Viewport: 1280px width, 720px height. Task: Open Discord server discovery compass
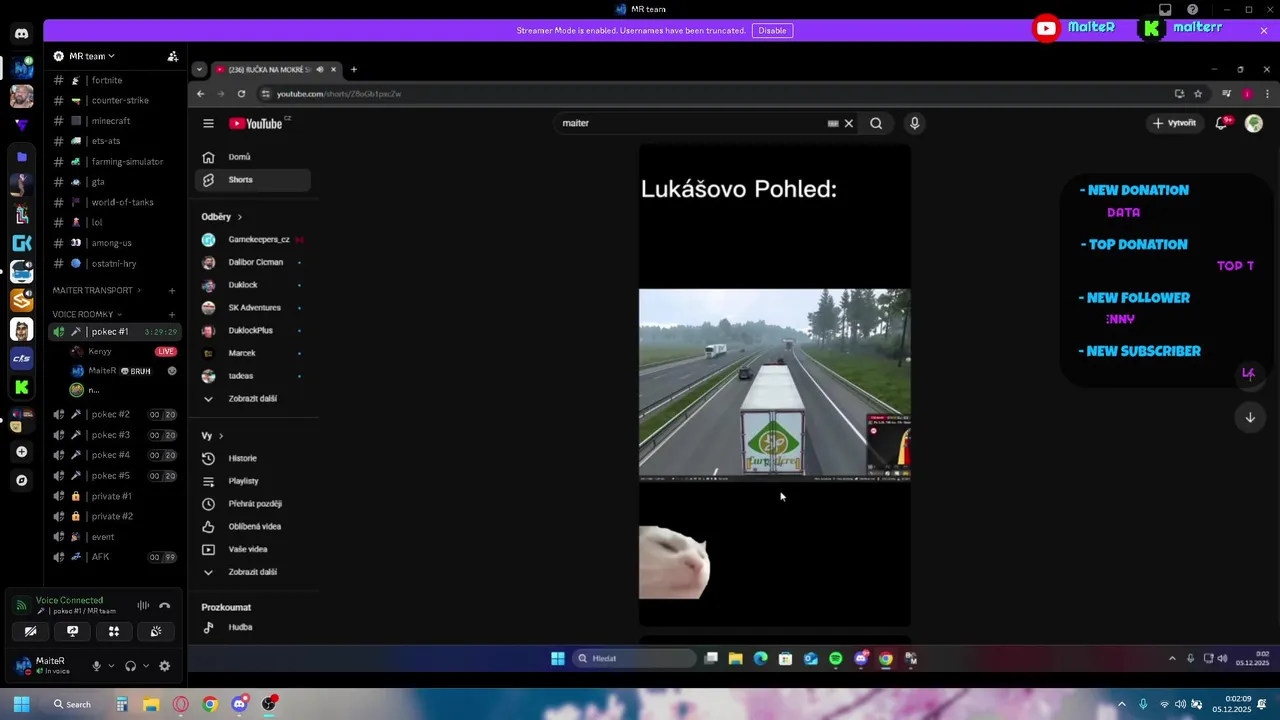pos(21,480)
